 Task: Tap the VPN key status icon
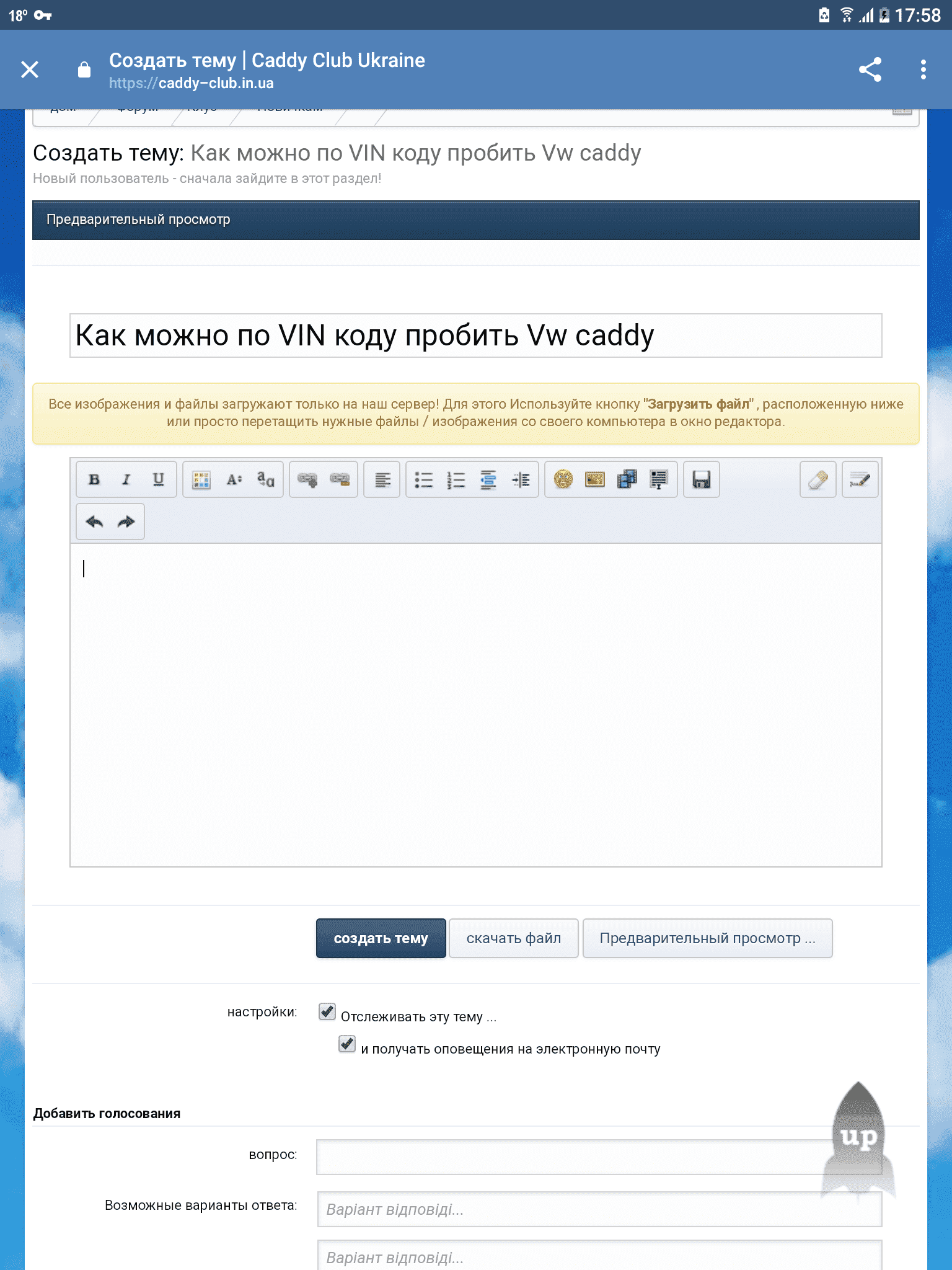coord(43,15)
